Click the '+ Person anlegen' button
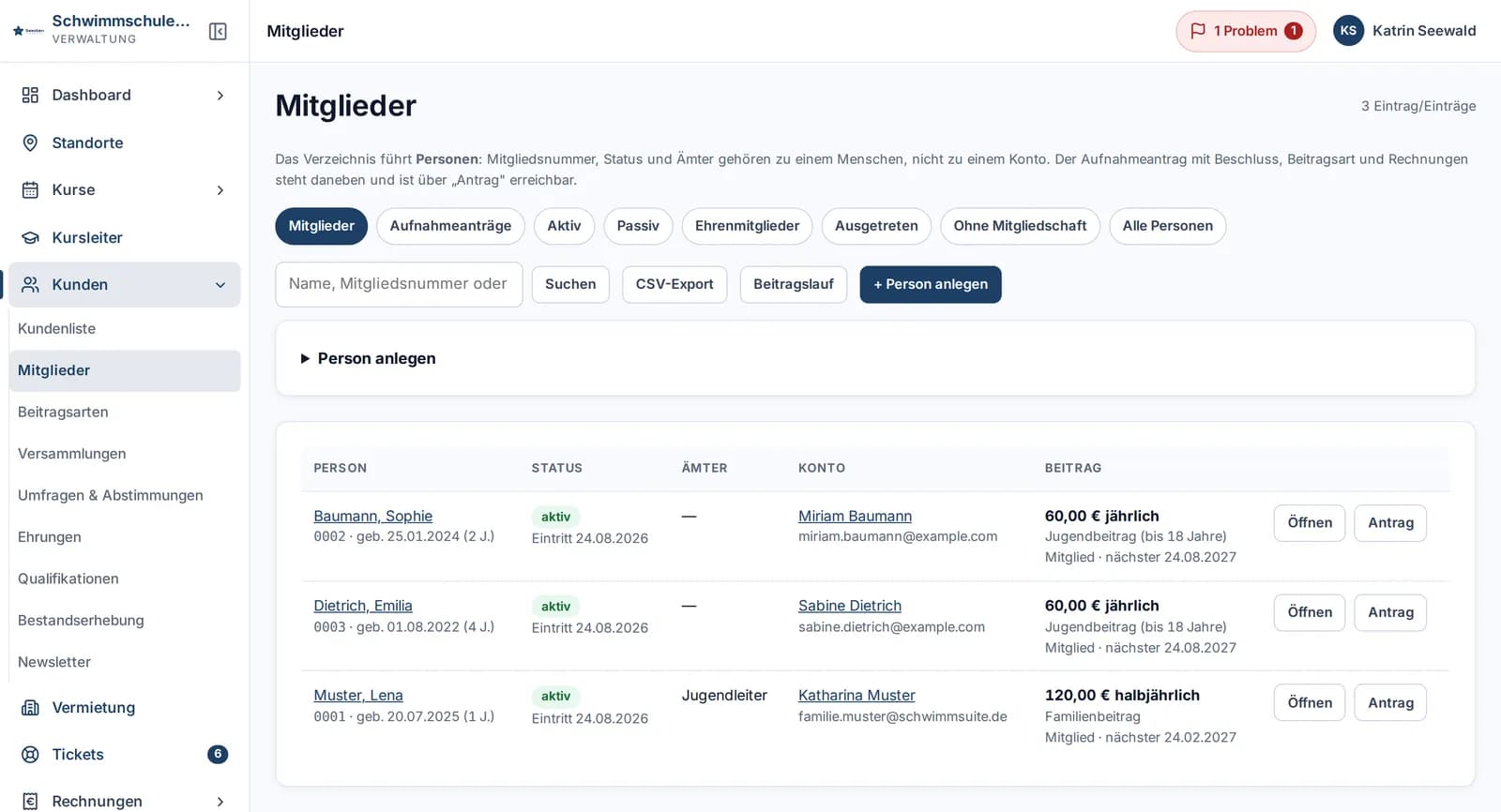 (x=931, y=285)
